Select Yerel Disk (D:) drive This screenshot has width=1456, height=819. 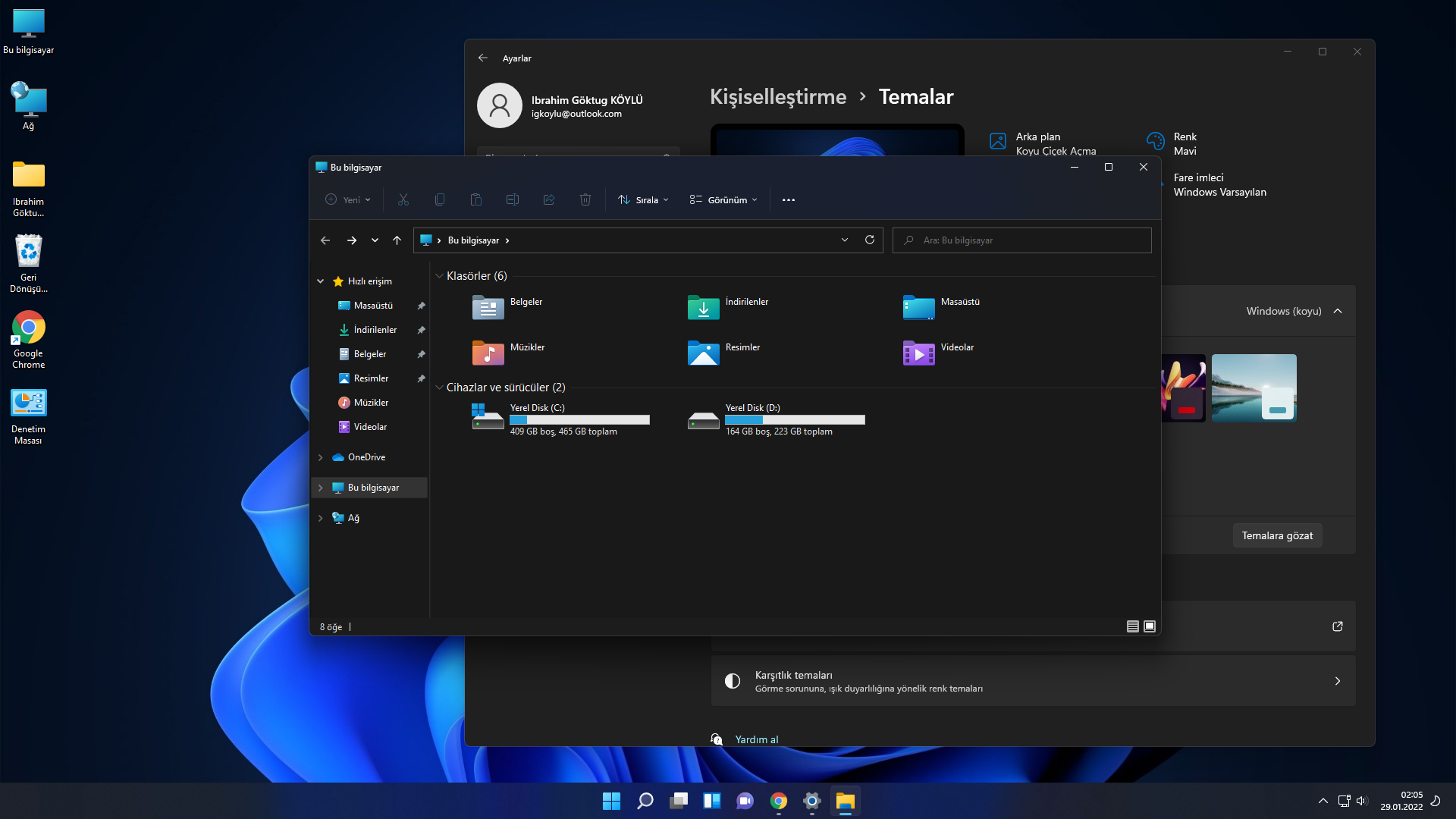(776, 419)
